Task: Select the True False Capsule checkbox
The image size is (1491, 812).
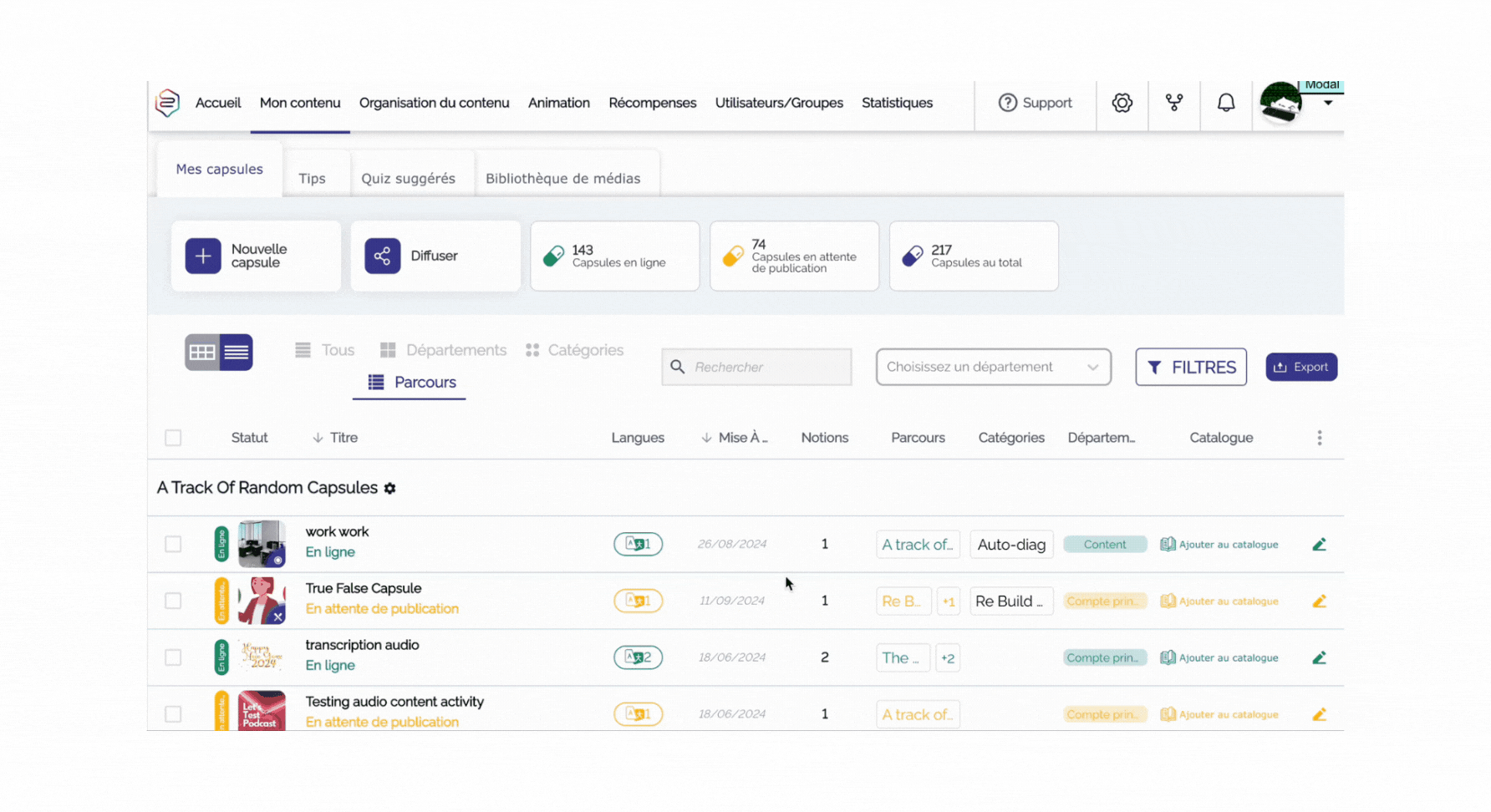Action: (x=173, y=601)
